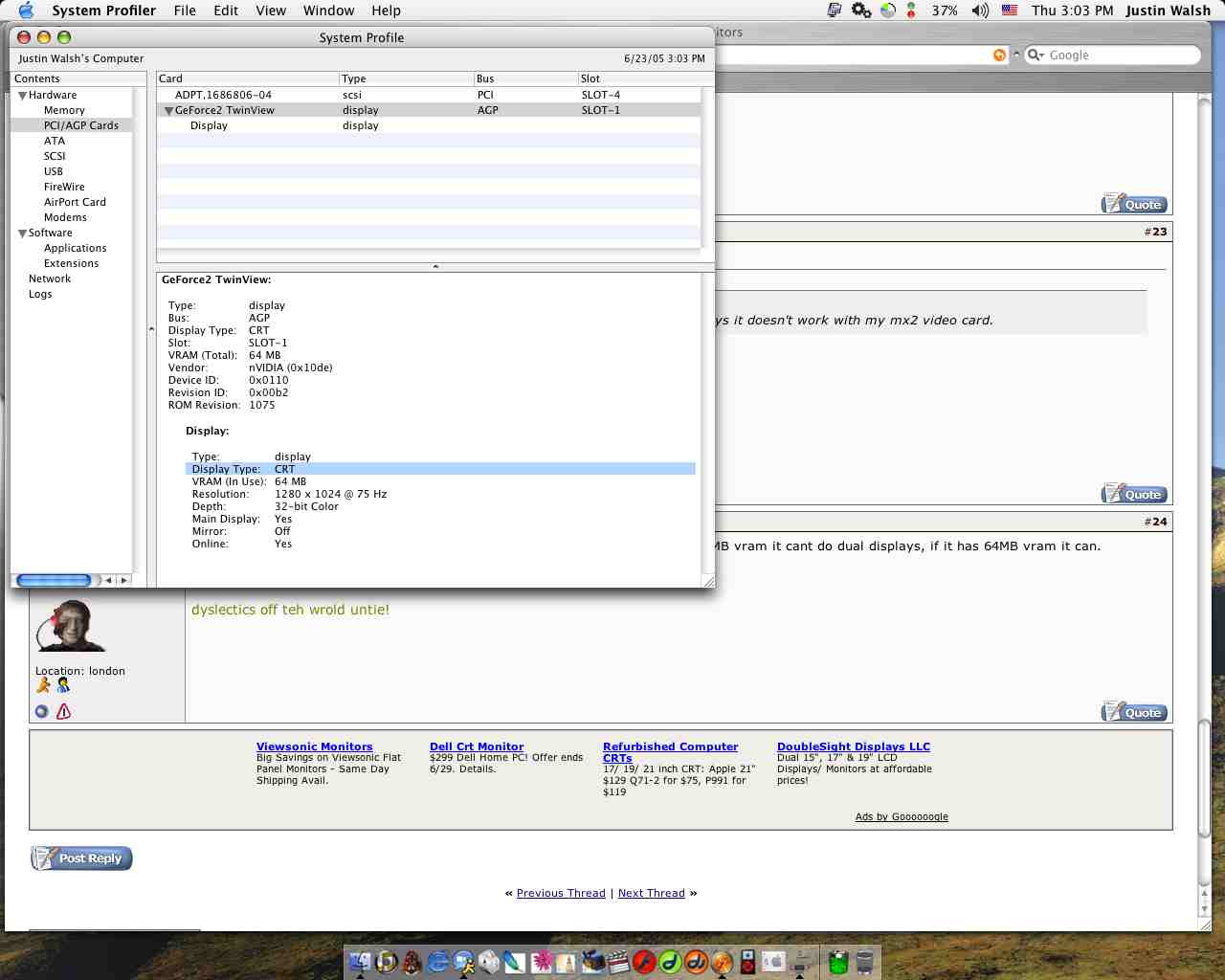The height and width of the screenshot is (980, 1225).
Task: Open the View menu
Action: (271, 11)
